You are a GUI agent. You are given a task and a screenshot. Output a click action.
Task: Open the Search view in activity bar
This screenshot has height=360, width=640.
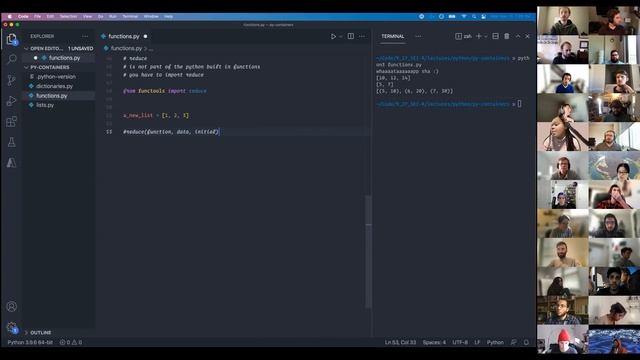(11, 59)
